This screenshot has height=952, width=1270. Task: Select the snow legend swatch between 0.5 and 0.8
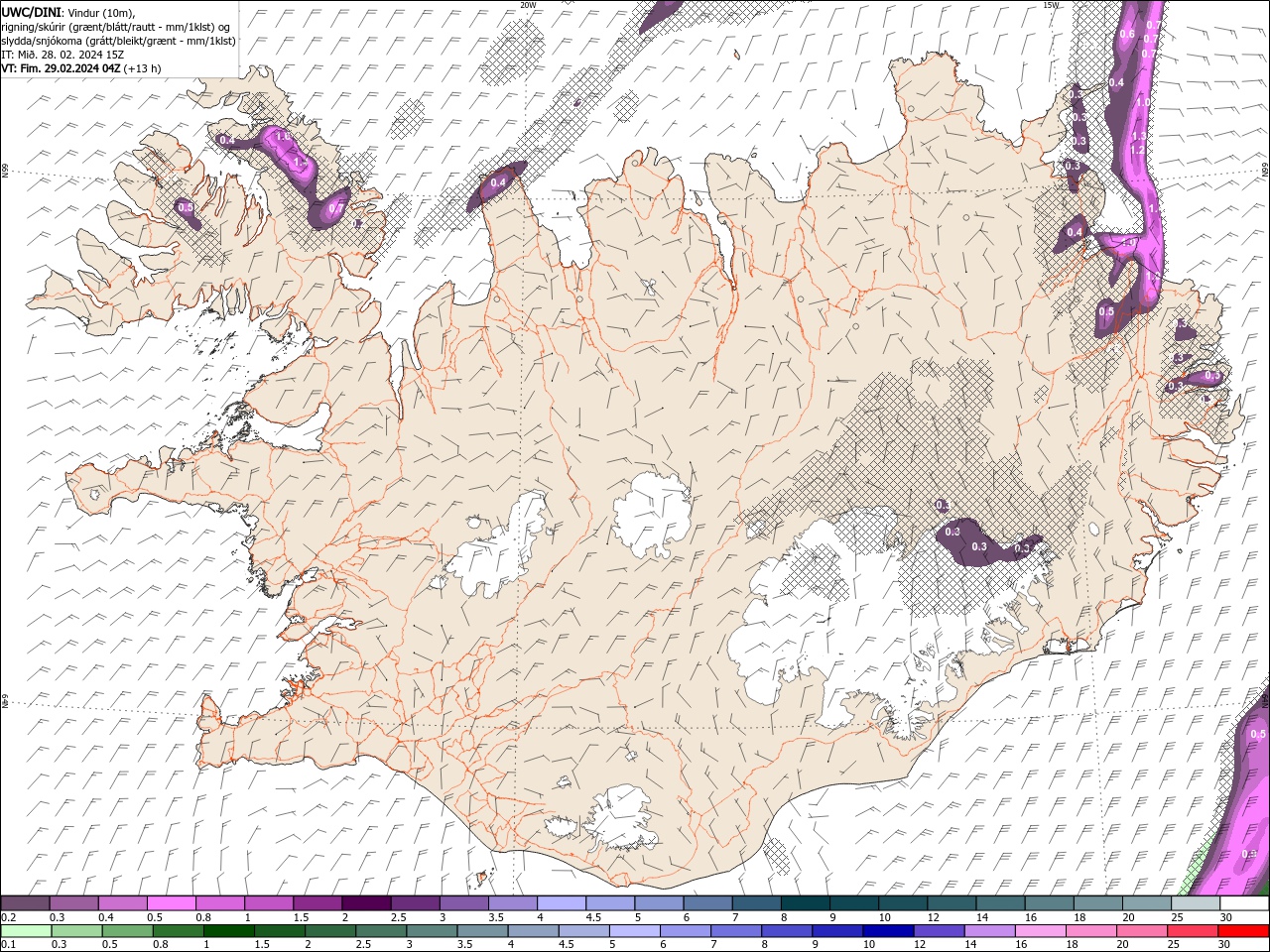click(x=171, y=903)
